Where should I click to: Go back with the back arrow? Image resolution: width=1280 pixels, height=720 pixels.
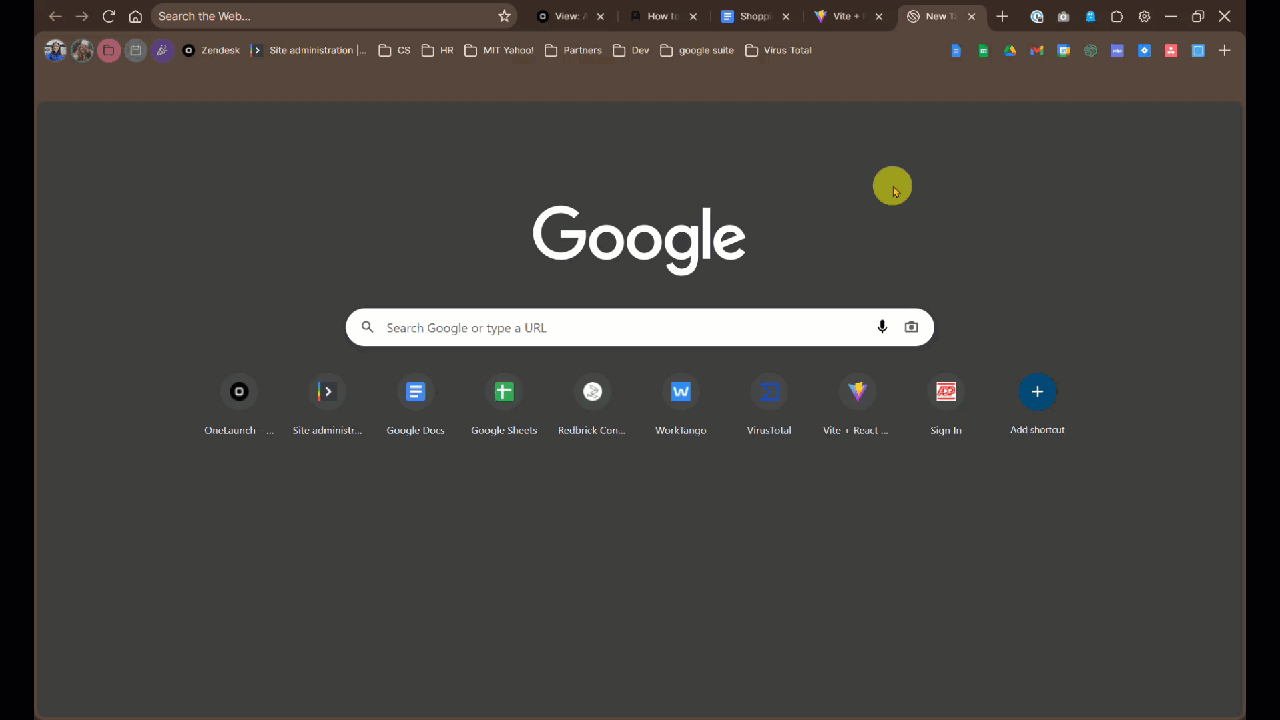pyautogui.click(x=55, y=16)
